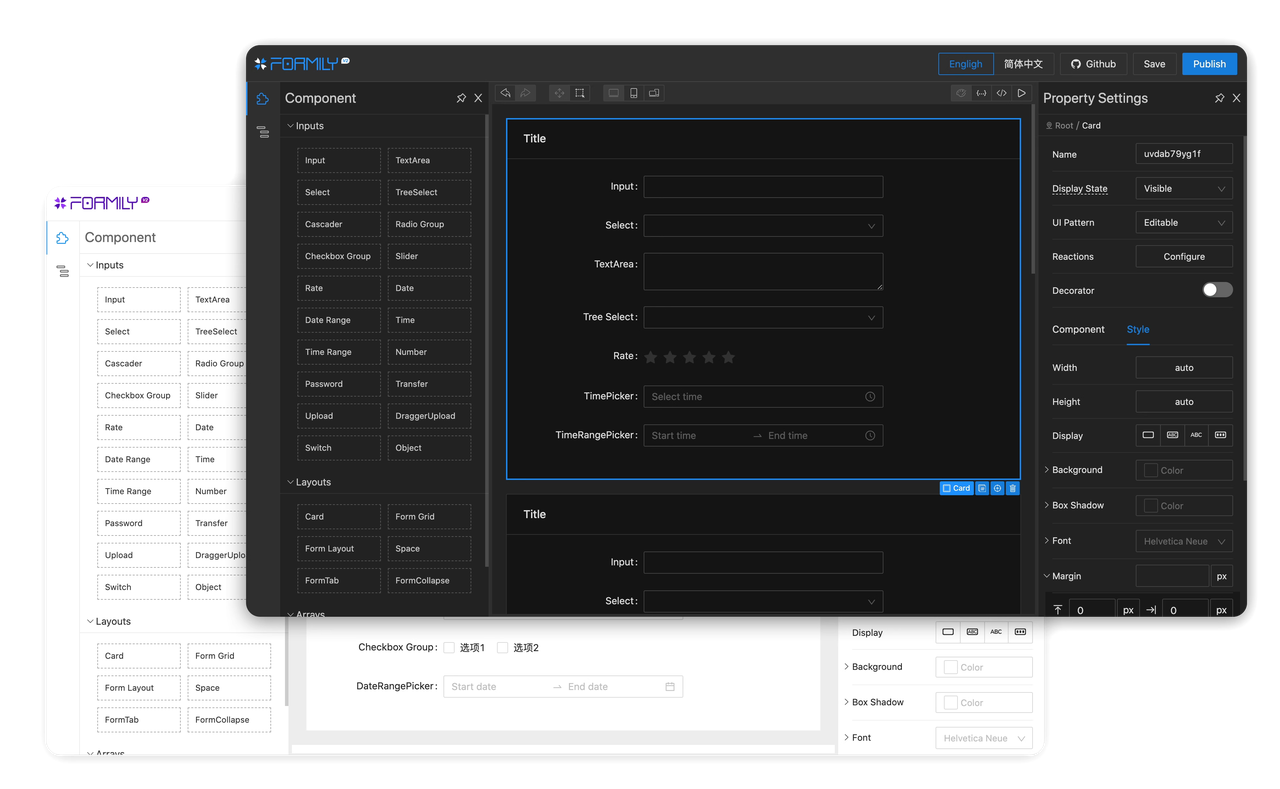Expand the Box Shadow settings in dark panel
1280x789 pixels.
tap(1047, 505)
